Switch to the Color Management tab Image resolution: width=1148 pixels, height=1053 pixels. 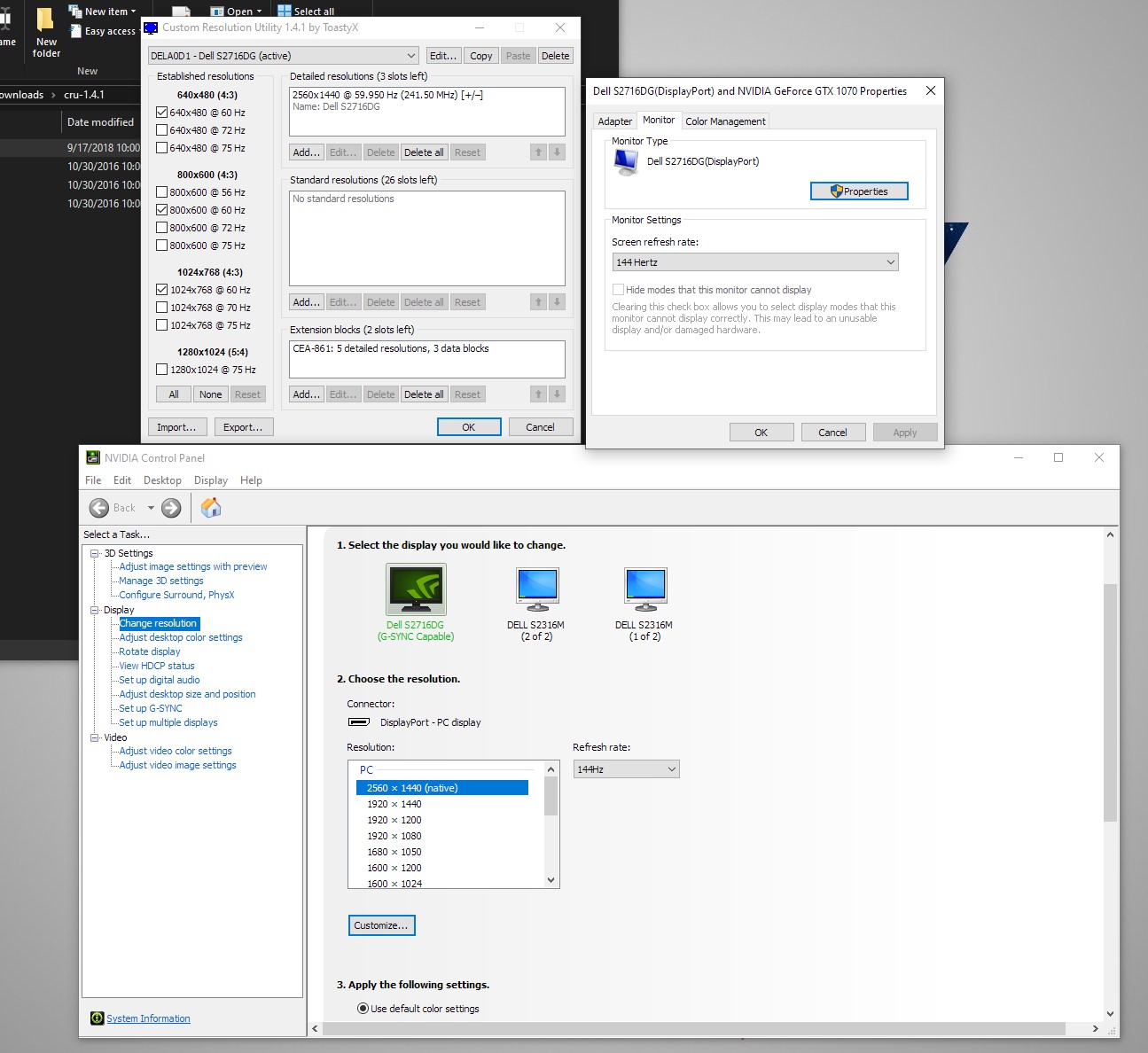[724, 121]
